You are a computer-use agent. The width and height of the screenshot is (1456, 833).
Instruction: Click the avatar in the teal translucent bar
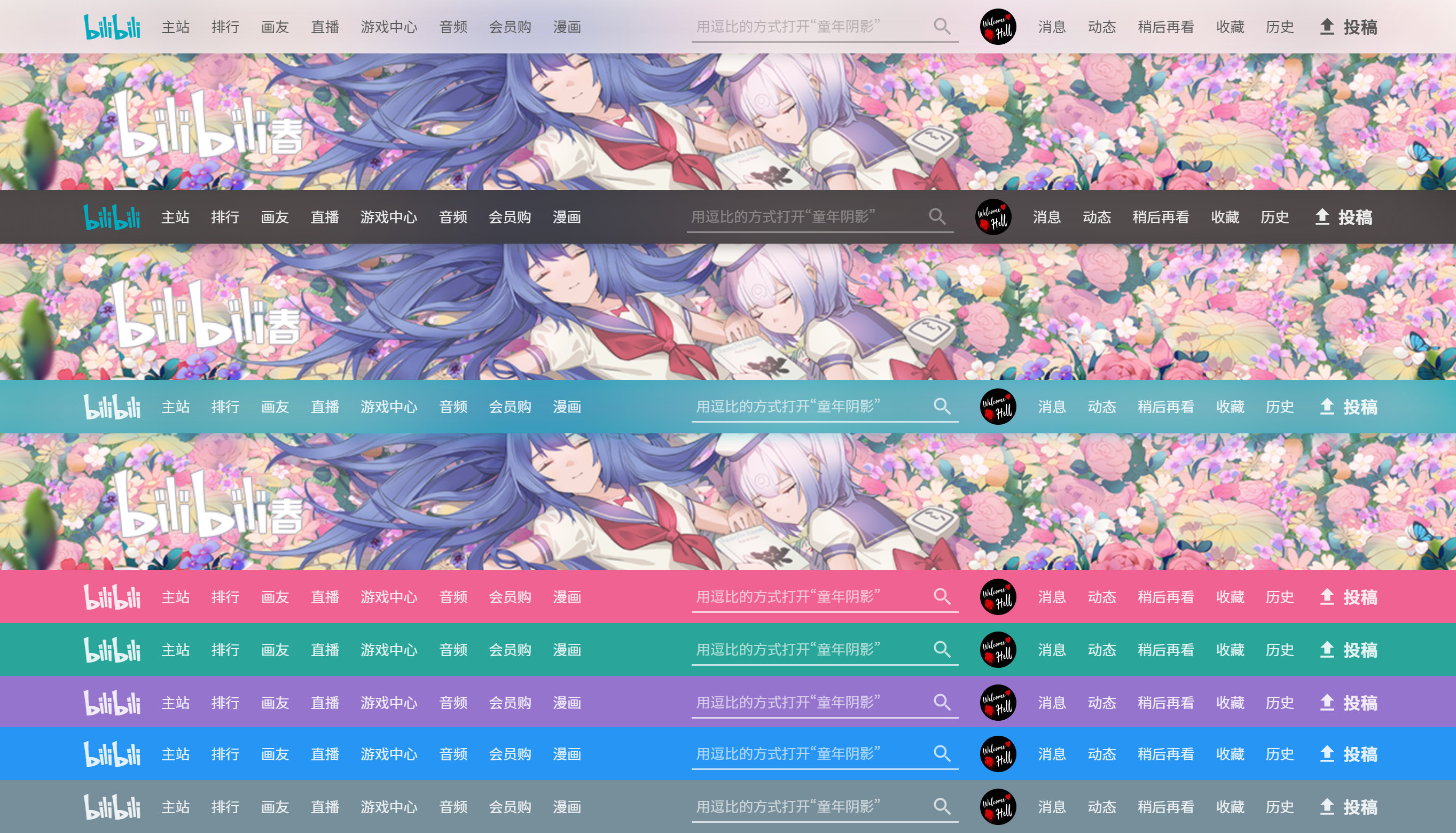(x=998, y=407)
